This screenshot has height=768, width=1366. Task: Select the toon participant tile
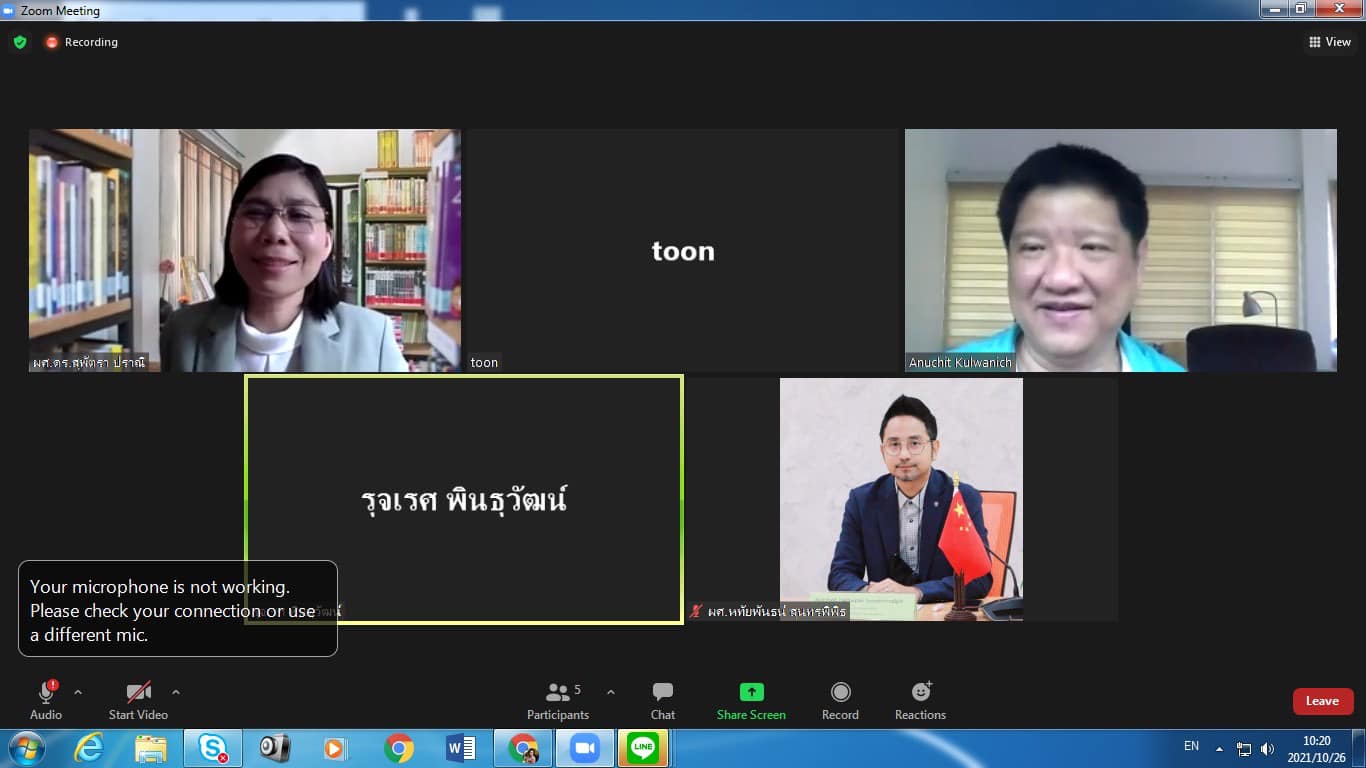pos(683,250)
